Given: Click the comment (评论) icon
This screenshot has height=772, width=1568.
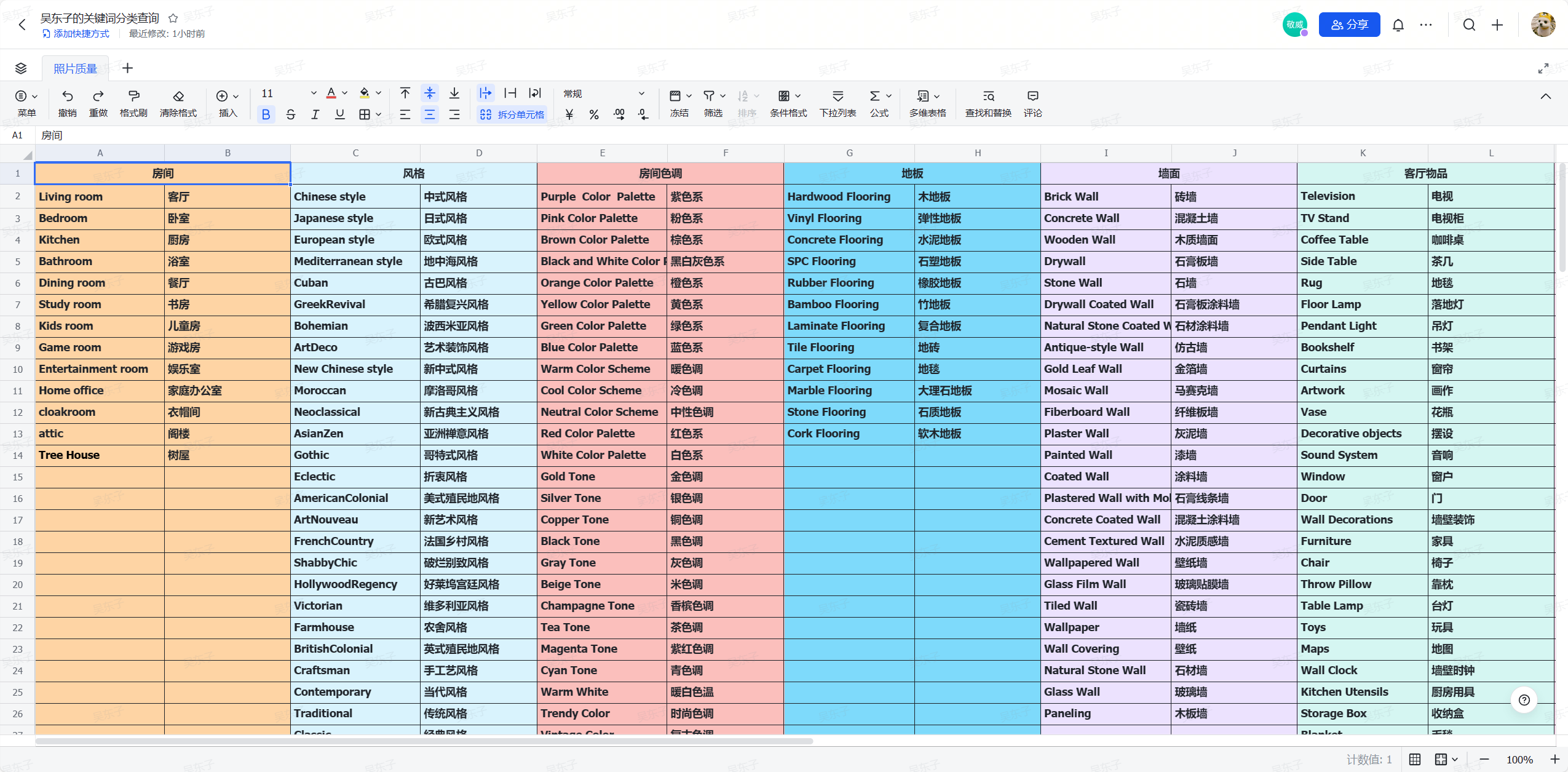Looking at the screenshot, I should (x=1032, y=96).
